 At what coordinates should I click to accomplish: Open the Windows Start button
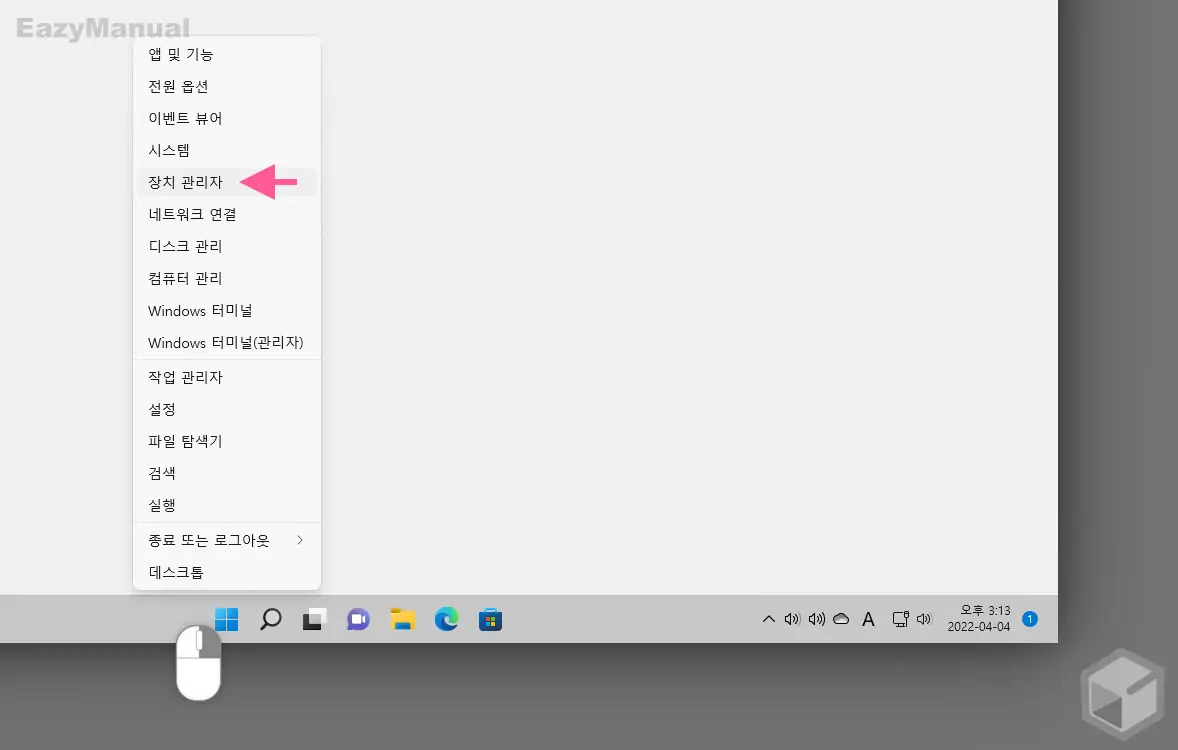226,620
